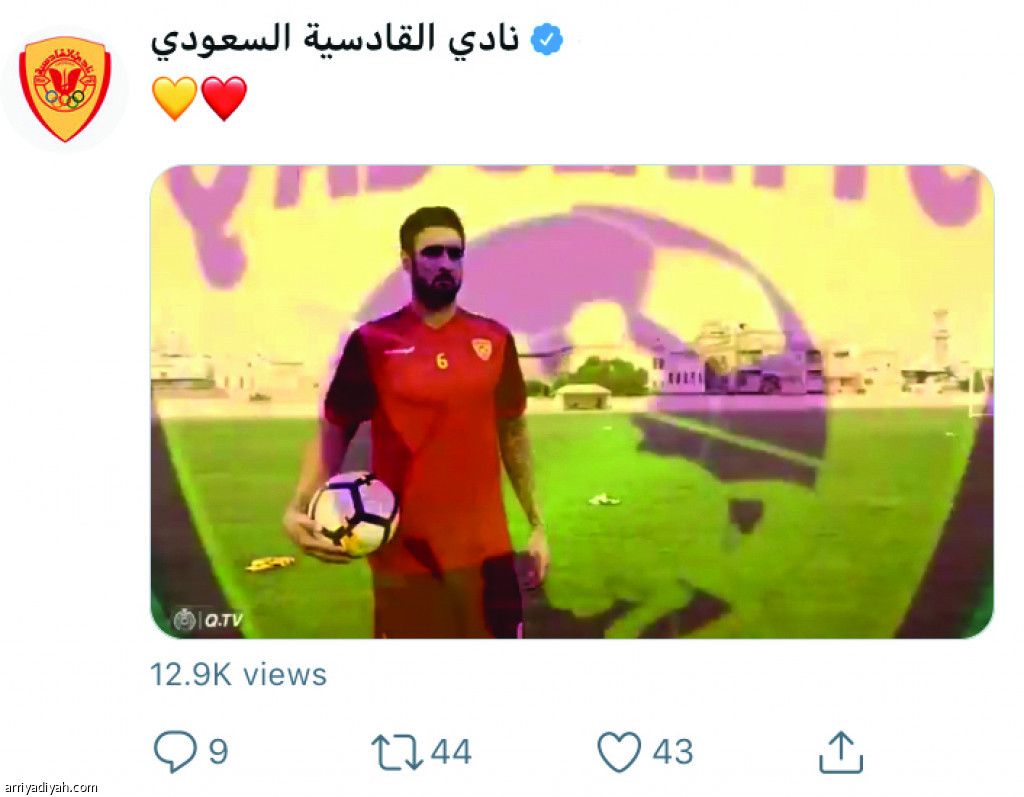Like the tweet with the heart icon

[619, 752]
